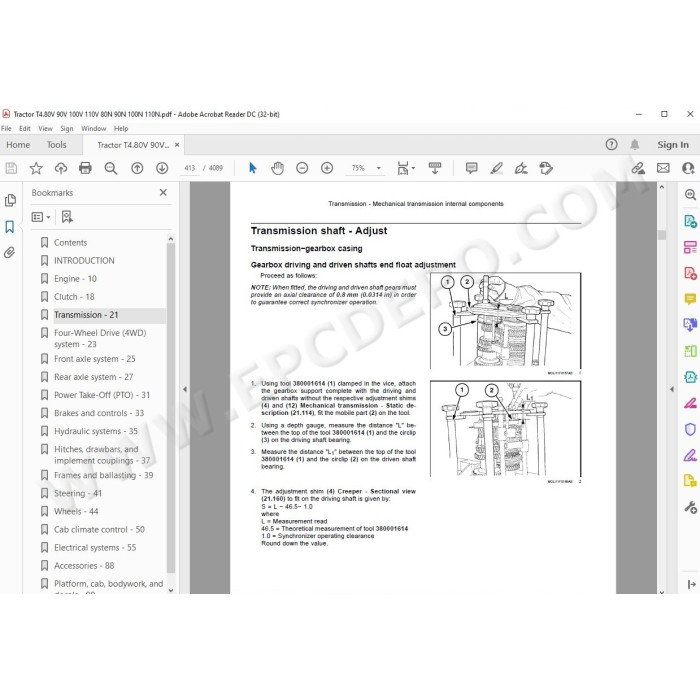
Task: Go to previous page arrow
Action: [137, 168]
